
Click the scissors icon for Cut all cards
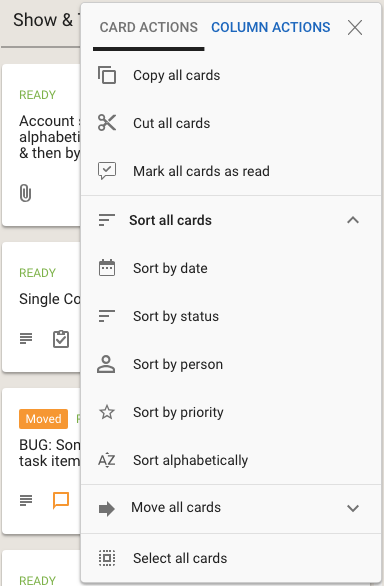point(107,123)
